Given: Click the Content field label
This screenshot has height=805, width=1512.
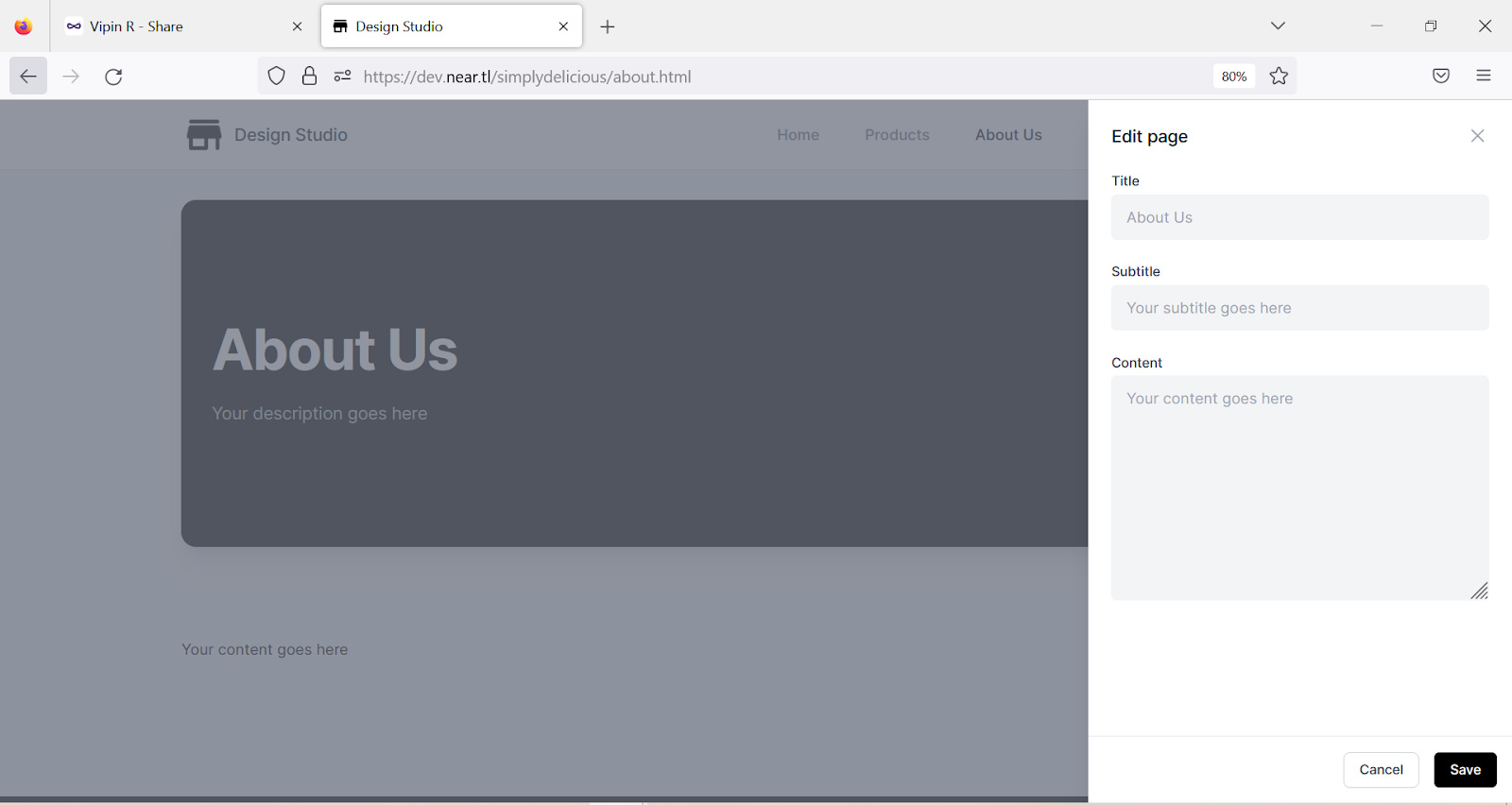Looking at the screenshot, I should 1137,363.
